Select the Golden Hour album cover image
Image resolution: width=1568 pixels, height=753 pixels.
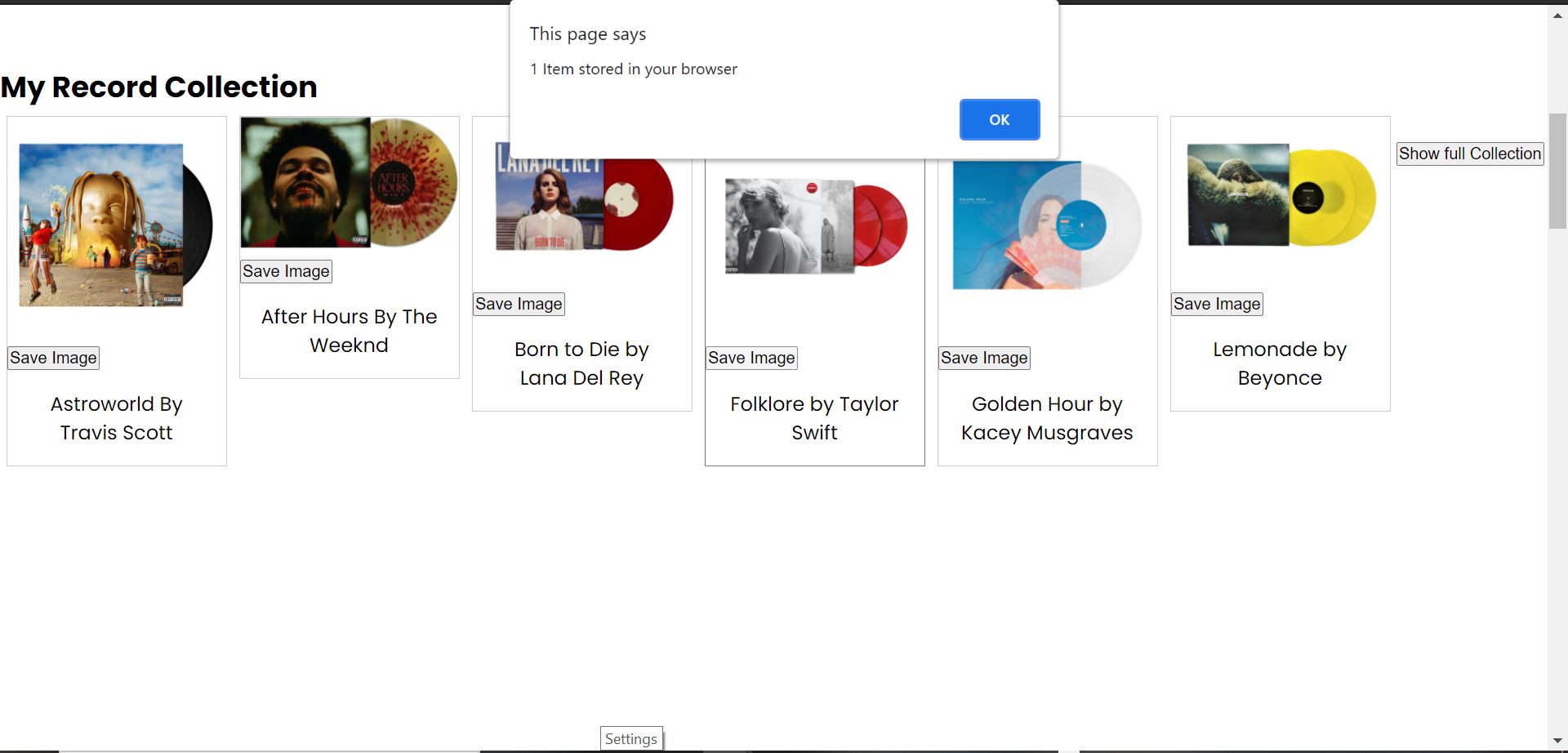point(1048,225)
